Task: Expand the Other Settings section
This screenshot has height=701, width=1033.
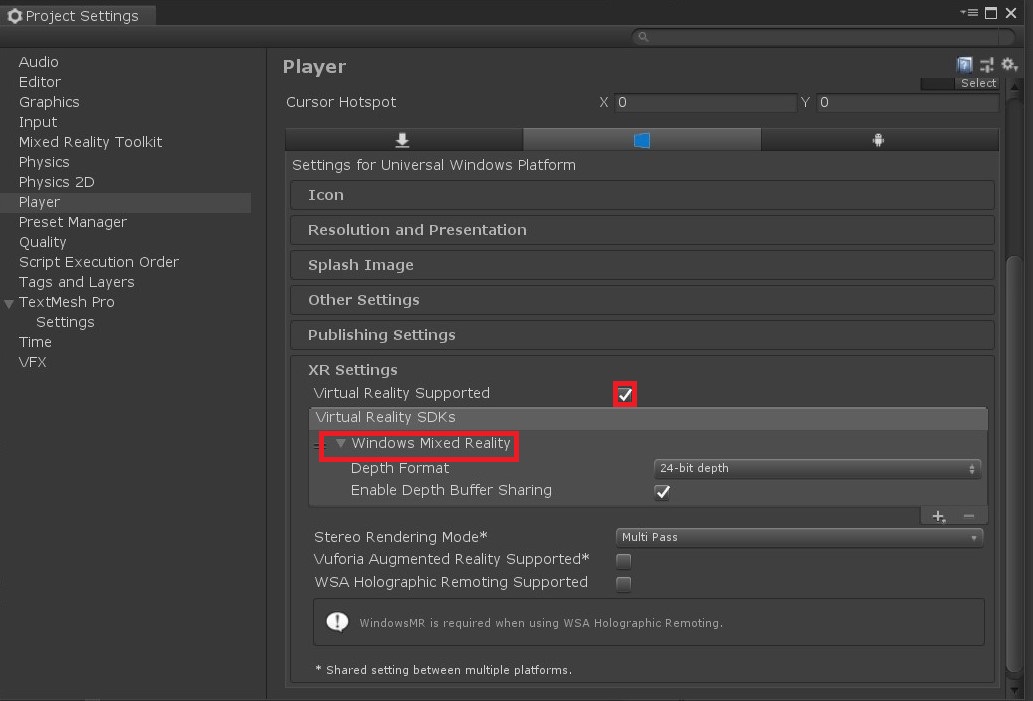Action: click(x=642, y=300)
